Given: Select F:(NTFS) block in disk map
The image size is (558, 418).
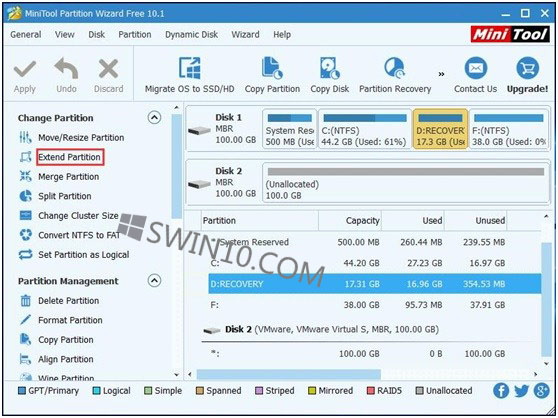Looking at the screenshot, I should coord(509,129).
